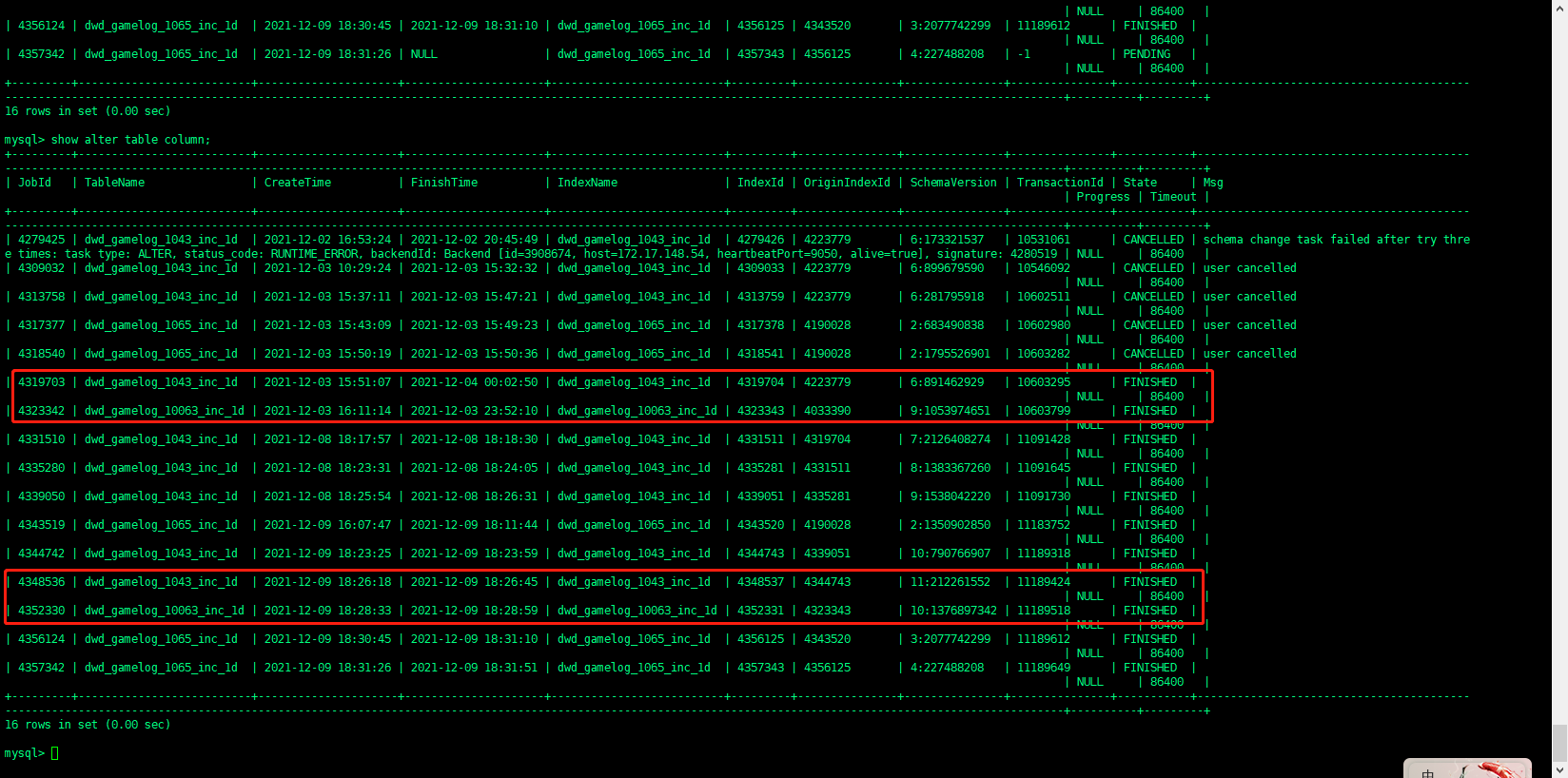Click JobId 4344742

(x=41, y=554)
